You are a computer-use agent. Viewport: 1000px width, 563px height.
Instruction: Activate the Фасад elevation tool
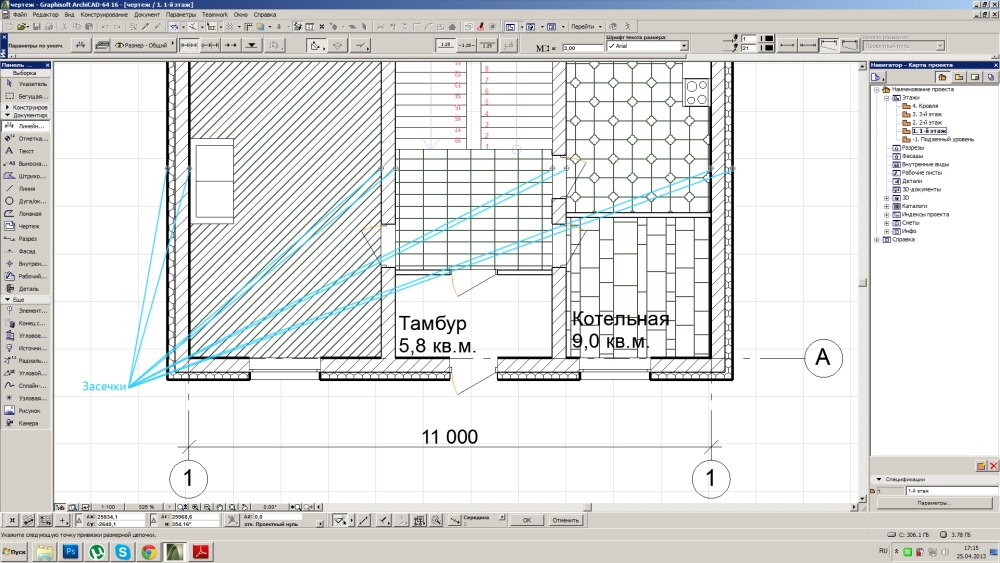(26, 251)
